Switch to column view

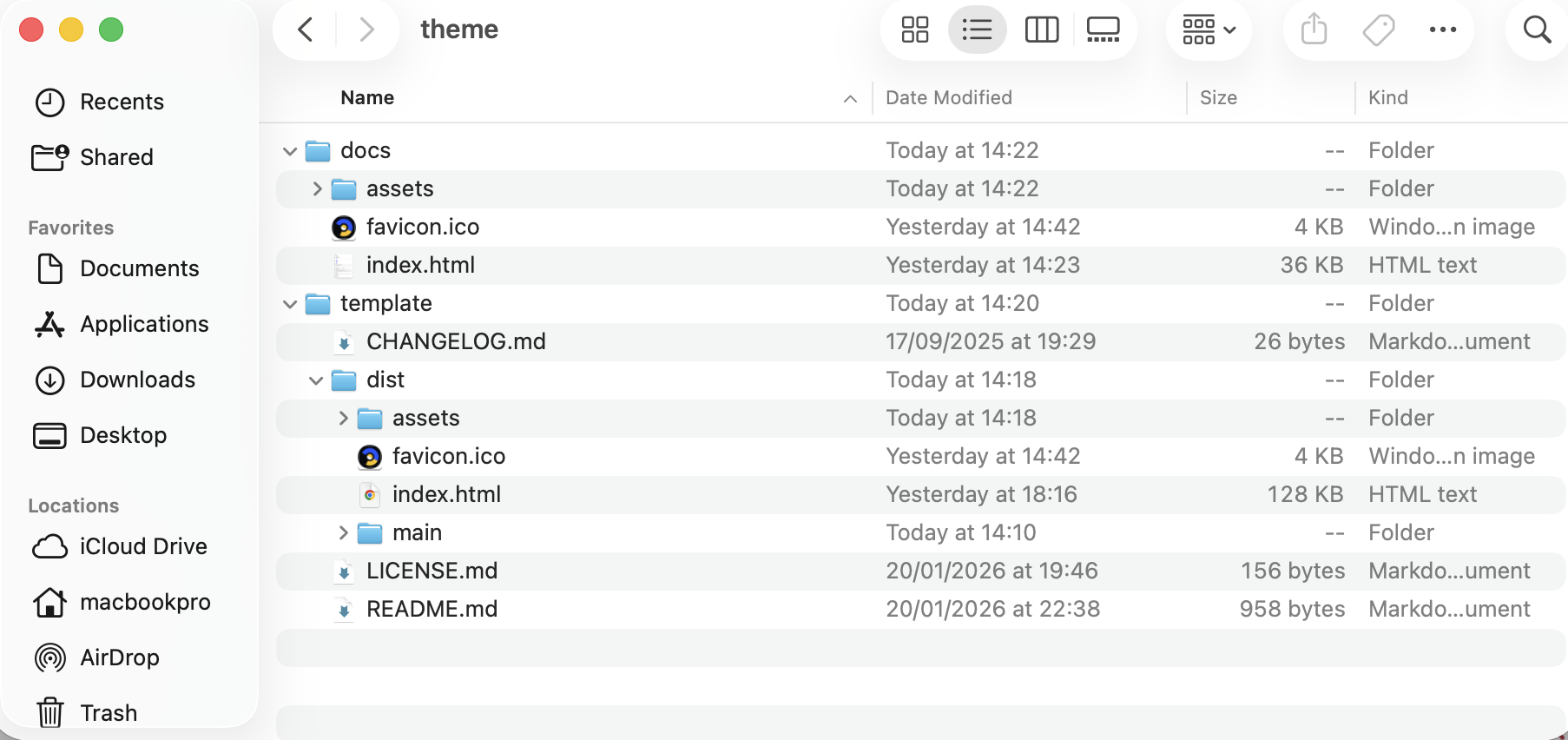point(1041,29)
